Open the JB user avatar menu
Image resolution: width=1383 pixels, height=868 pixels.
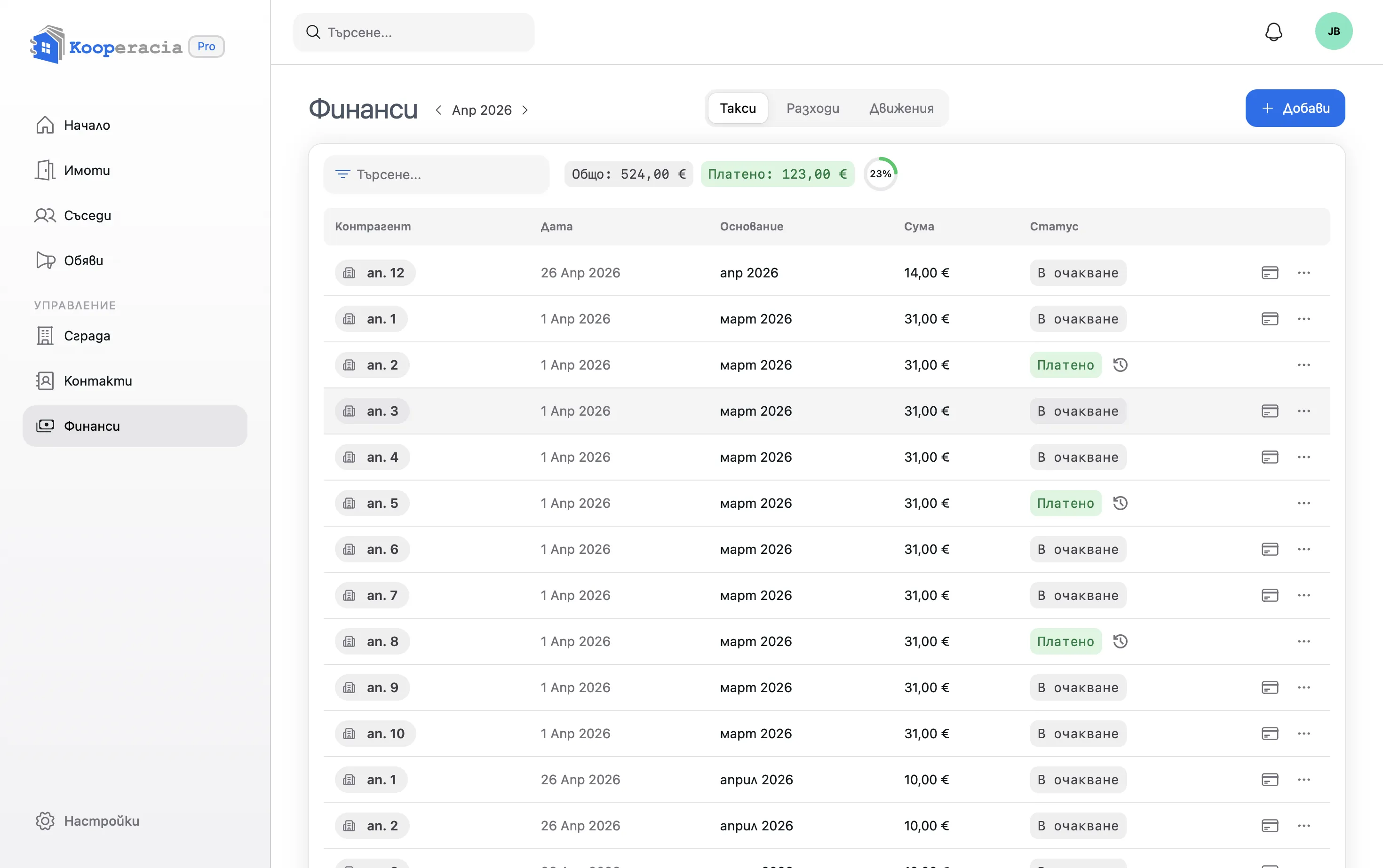point(1333,31)
